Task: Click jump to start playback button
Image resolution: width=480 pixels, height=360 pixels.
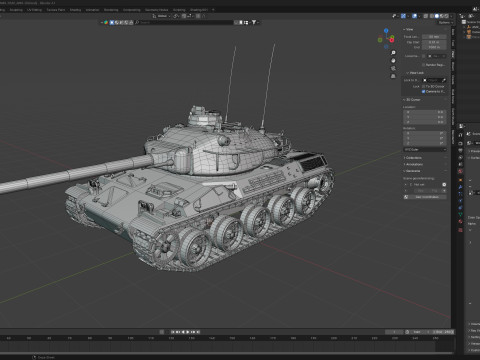Action: (x=173, y=332)
